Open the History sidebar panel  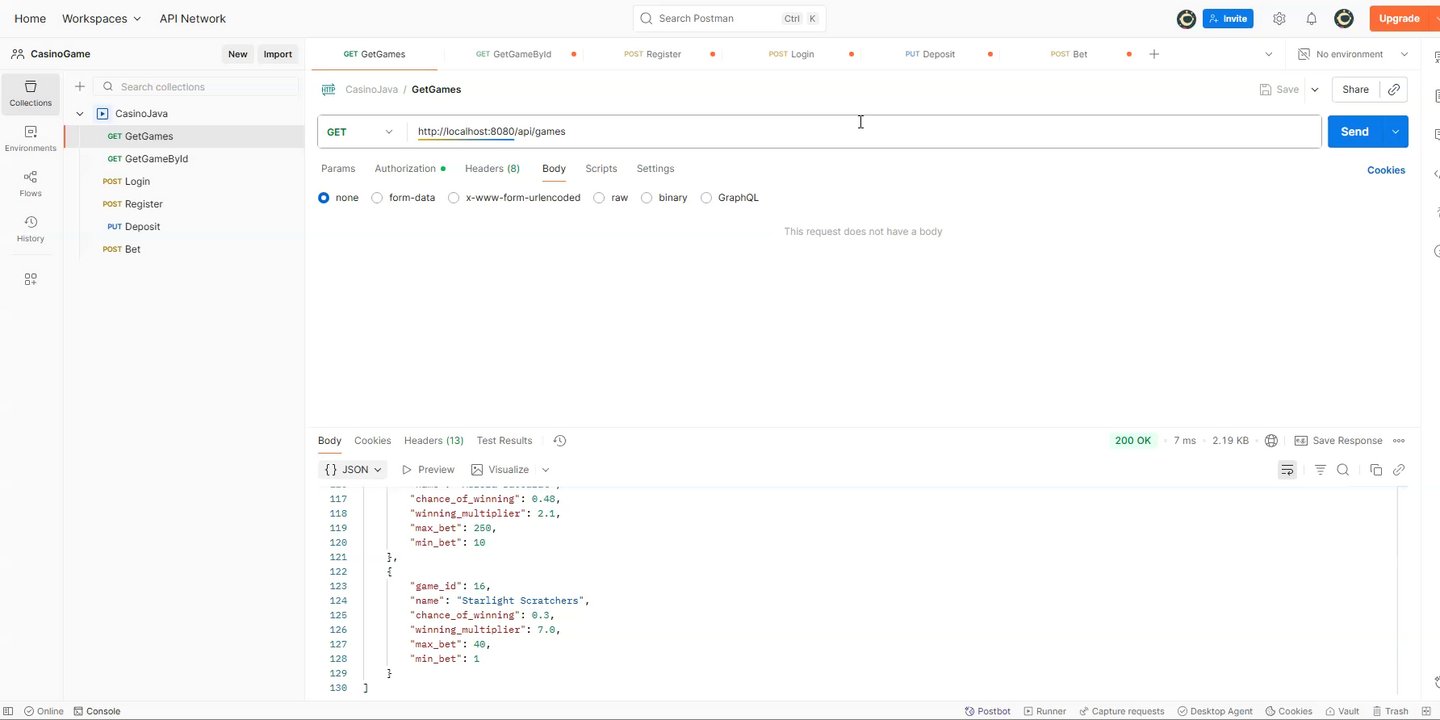tap(30, 229)
